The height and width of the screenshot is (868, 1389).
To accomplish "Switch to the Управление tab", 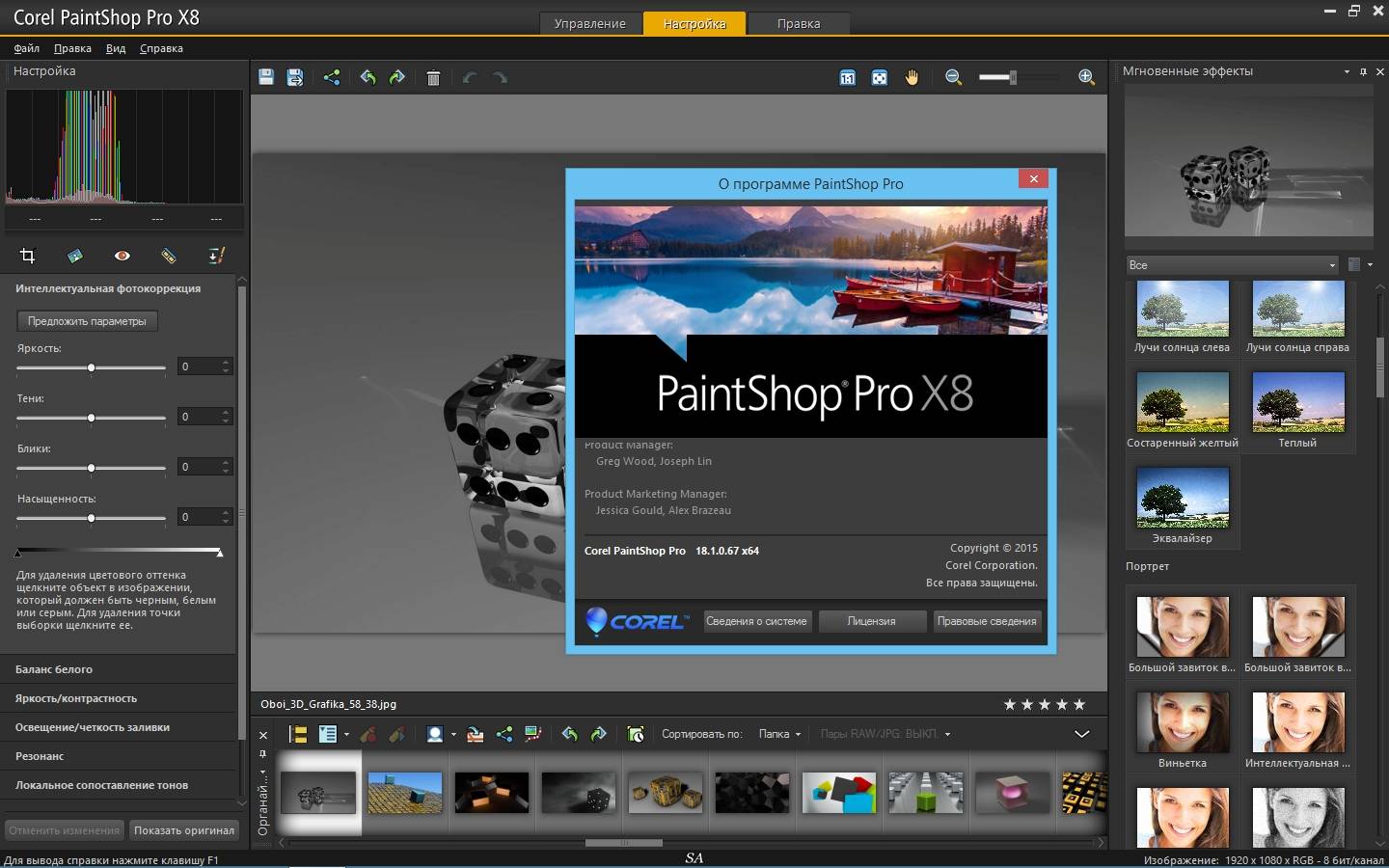I will 589,23.
